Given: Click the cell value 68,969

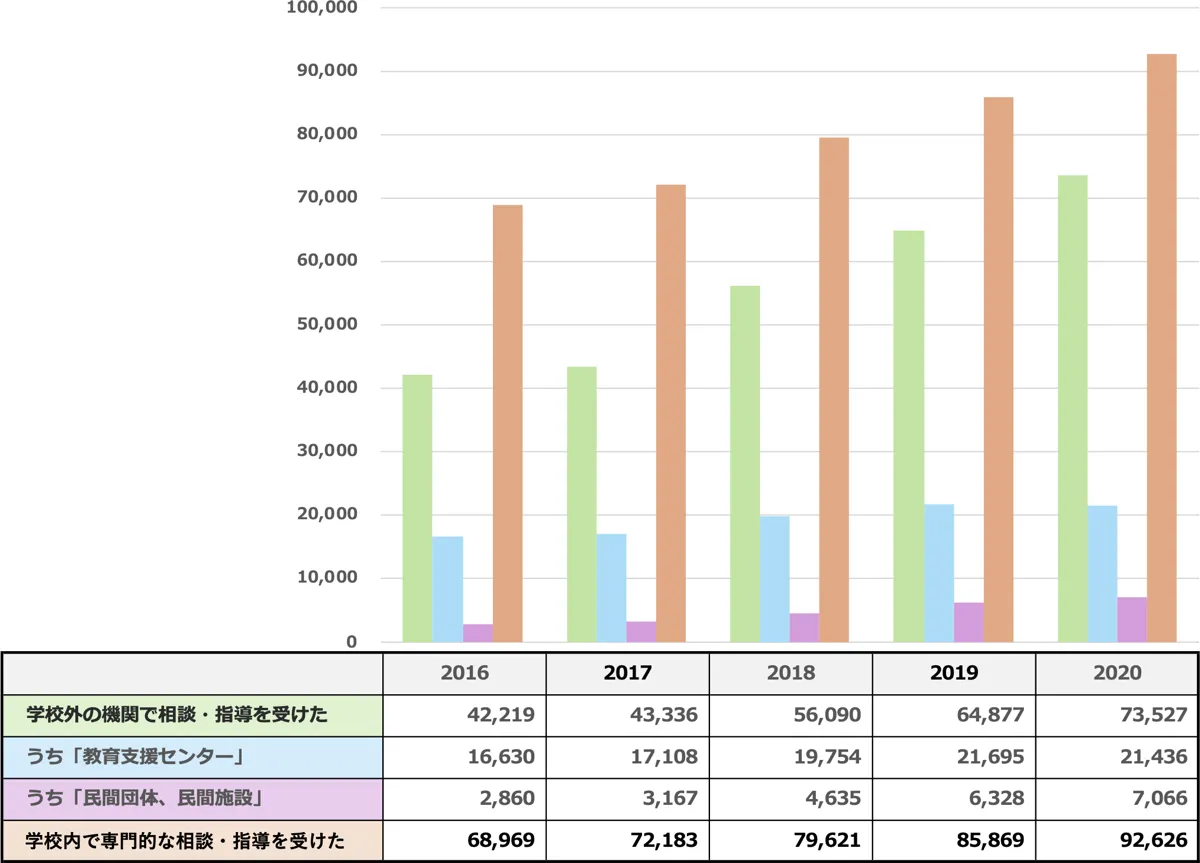Looking at the screenshot, I should click(502, 842).
